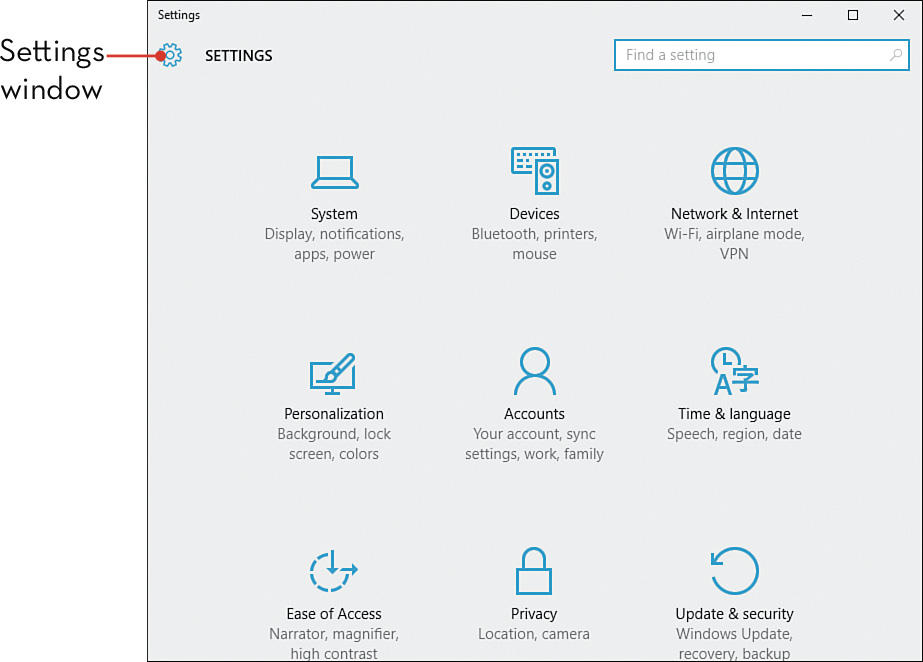Click the SETTINGS header title
Image resolution: width=923 pixels, height=662 pixels.
238,56
